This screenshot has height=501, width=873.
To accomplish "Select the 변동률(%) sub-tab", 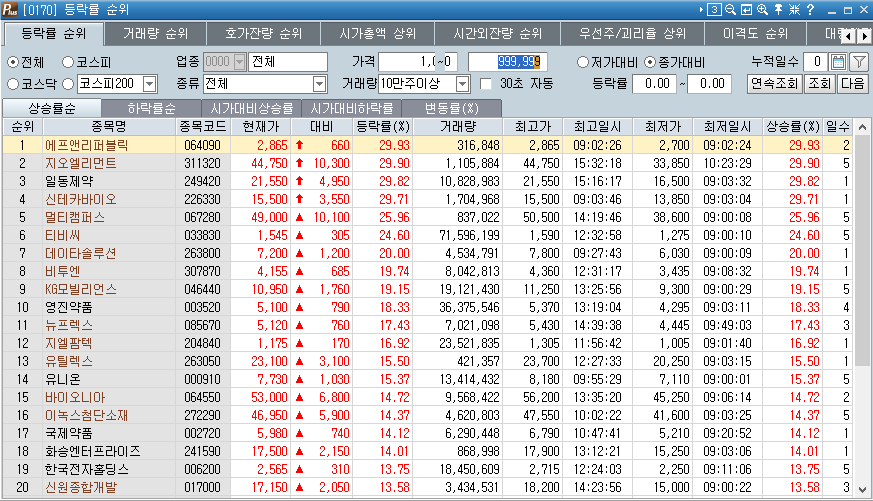I will point(452,108).
